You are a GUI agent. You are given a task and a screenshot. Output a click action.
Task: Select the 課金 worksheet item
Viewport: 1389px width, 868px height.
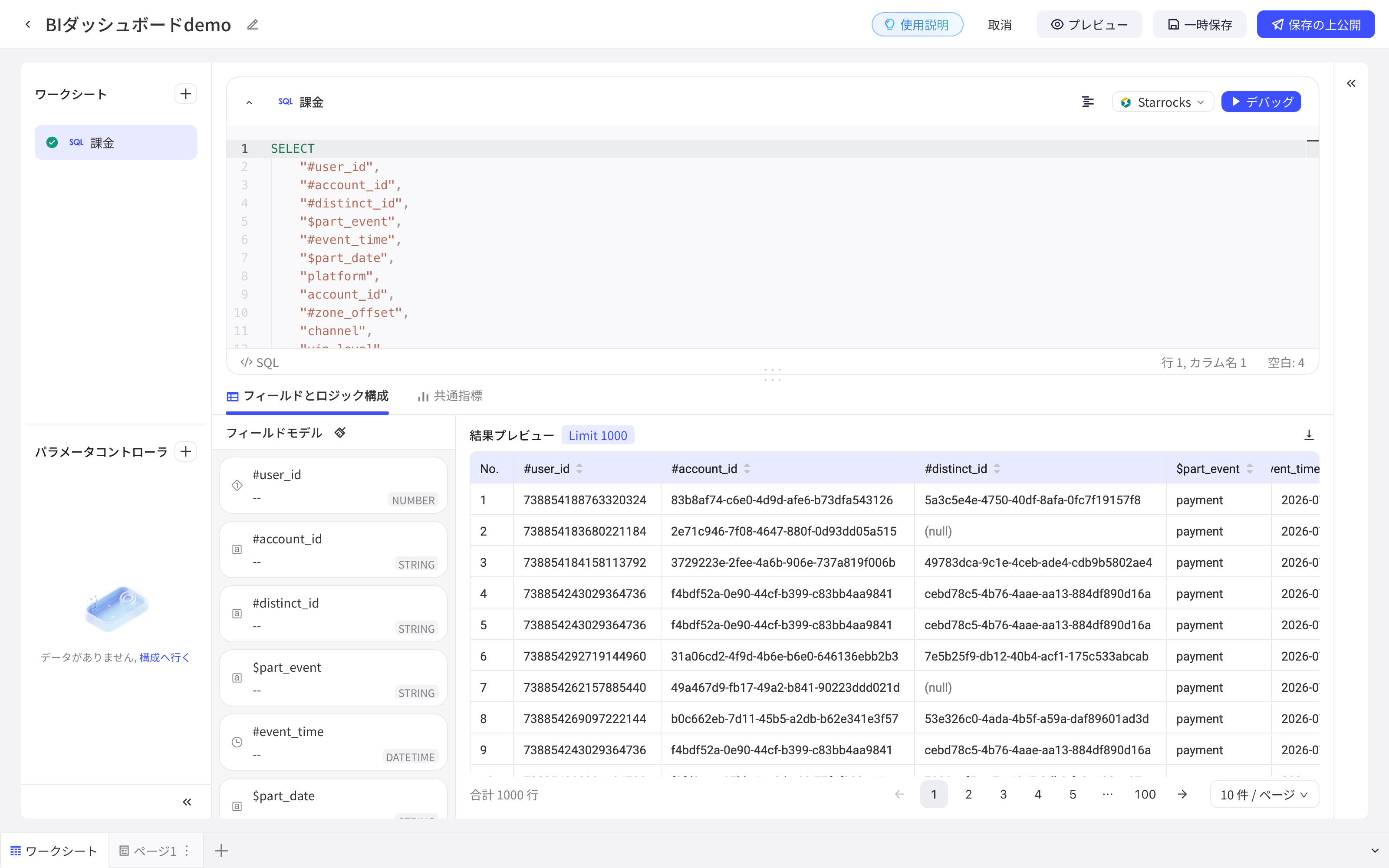click(x=115, y=142)
